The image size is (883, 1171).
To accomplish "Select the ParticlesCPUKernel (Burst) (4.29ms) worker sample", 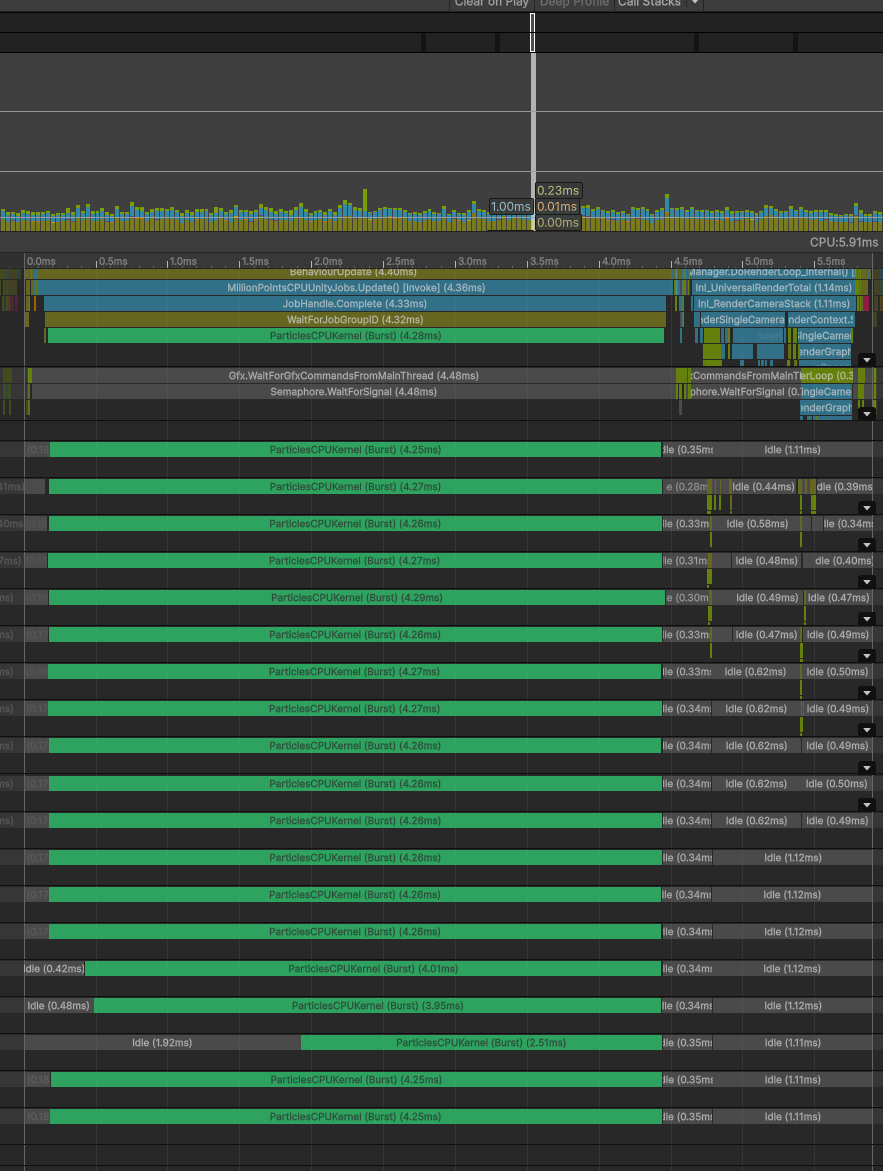I will (356, 597).
